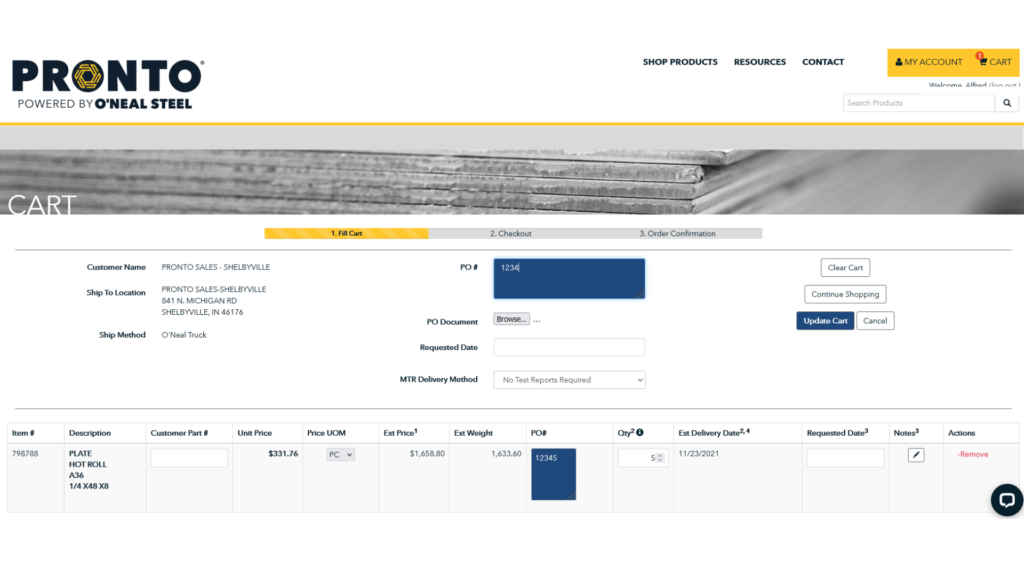Open the Contact page
1024x576 pixels.
point(822,62)
